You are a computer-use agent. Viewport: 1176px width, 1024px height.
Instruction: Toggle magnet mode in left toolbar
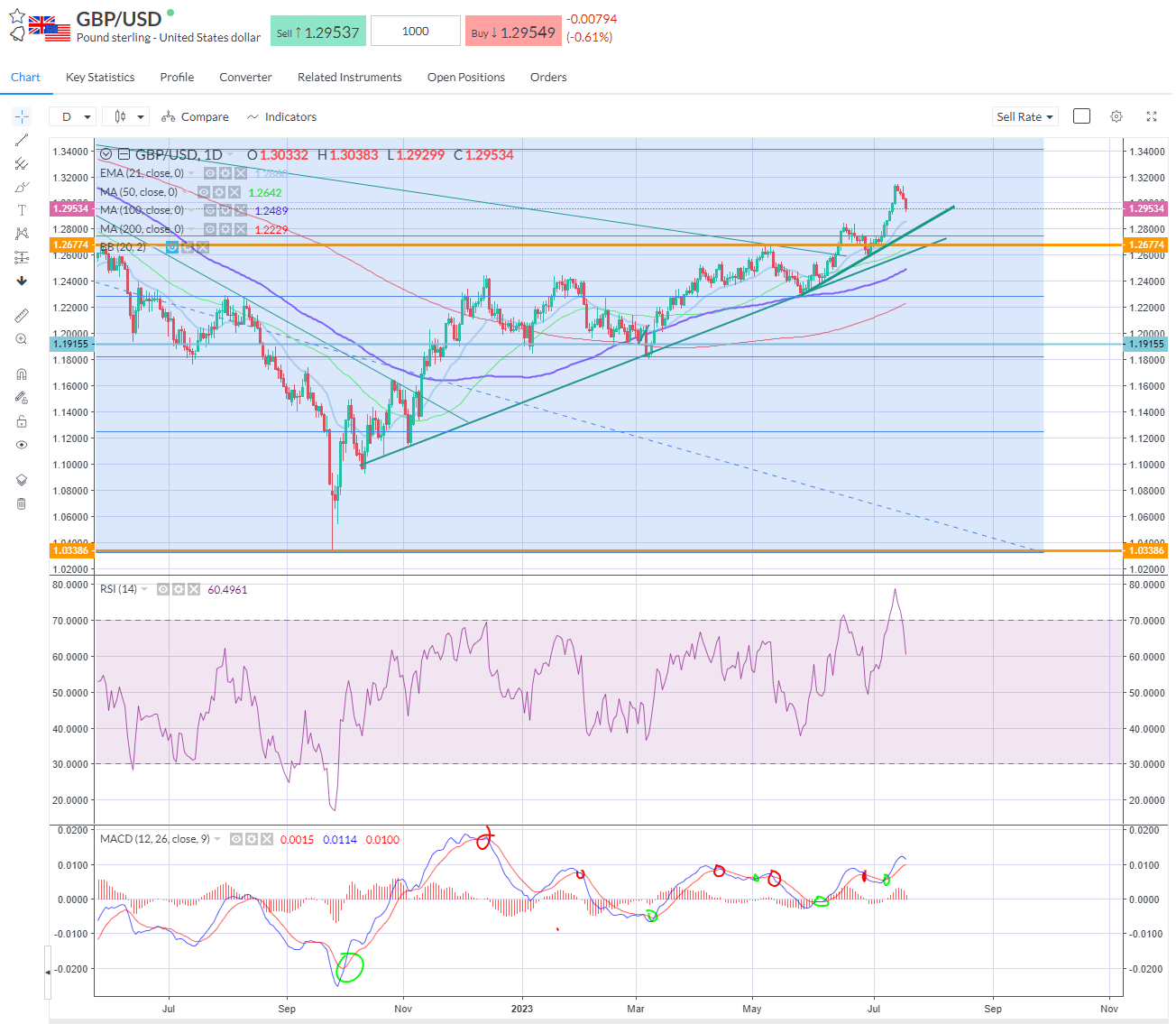[22, 374]
